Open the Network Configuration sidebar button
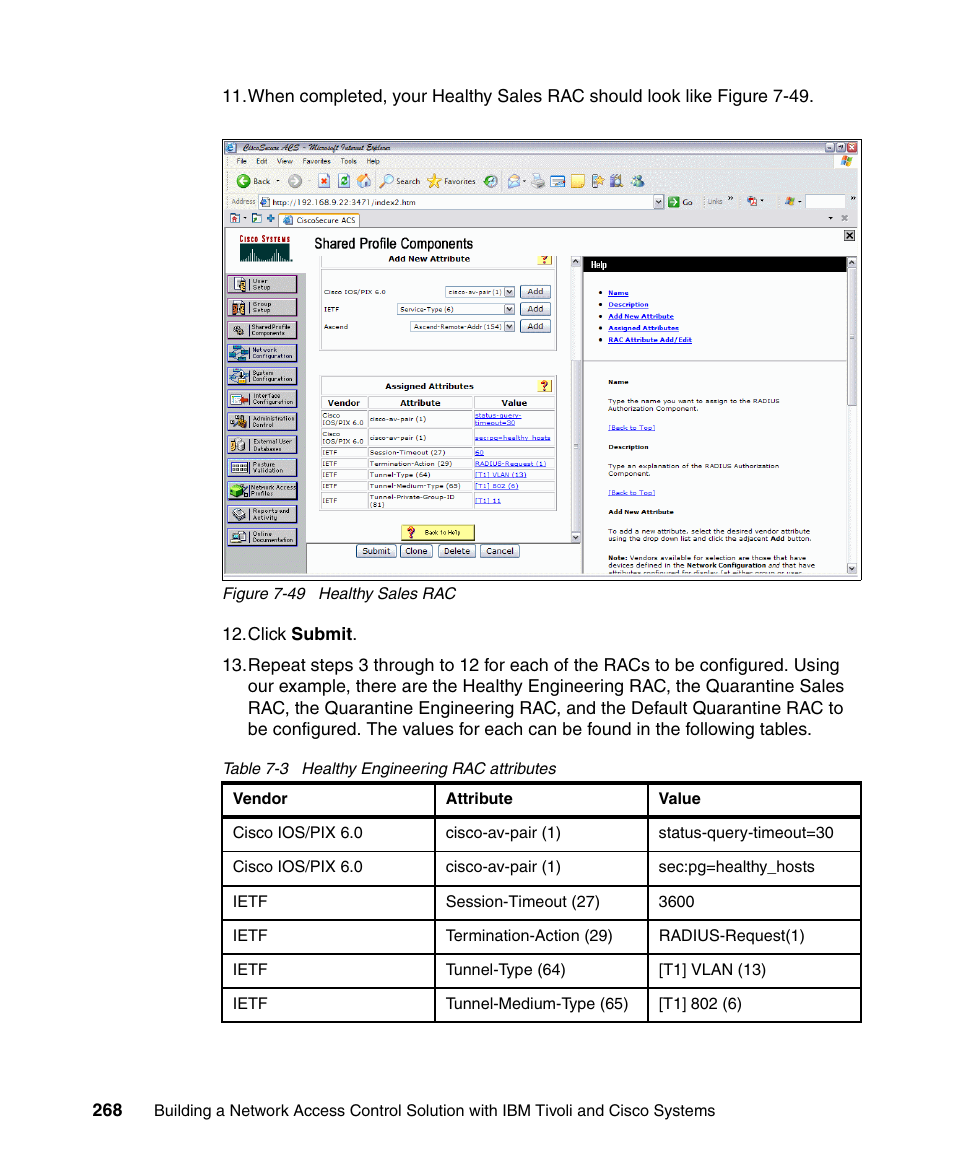954x1165 pixels. pos(262,353)
